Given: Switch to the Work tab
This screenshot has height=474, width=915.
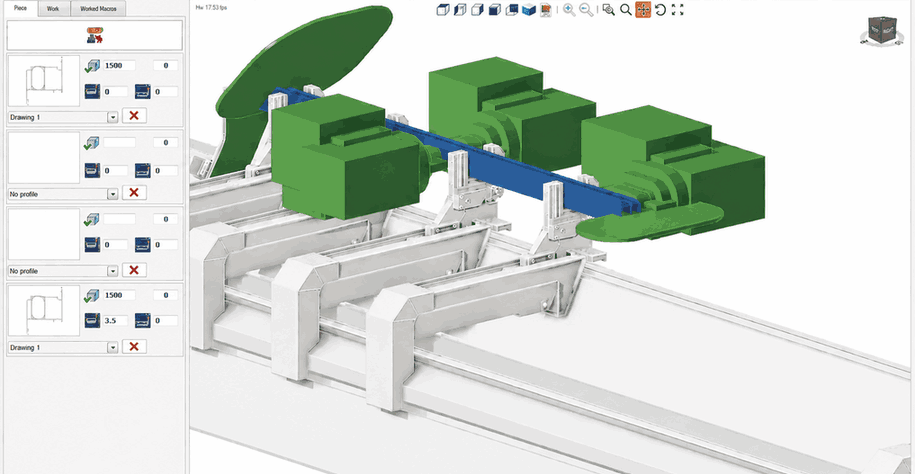Looking at the screenshot, I should pos(53,9).
